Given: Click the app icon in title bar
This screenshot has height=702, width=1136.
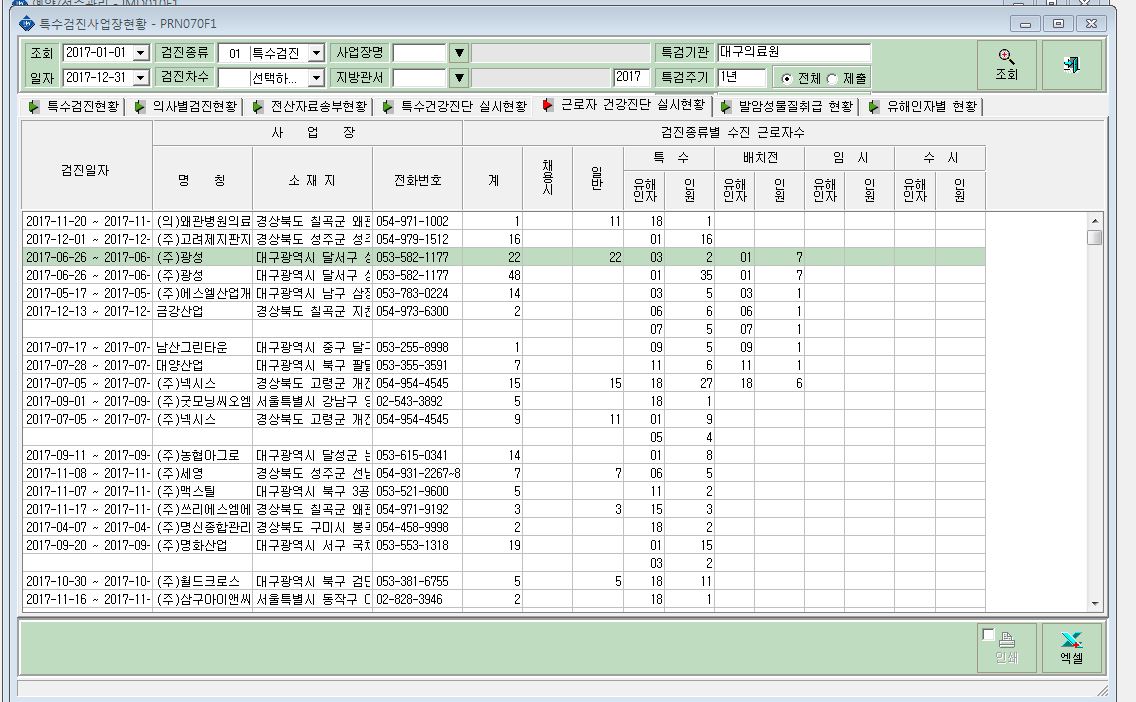Looking at the screenshot, I should click(27, 24).
